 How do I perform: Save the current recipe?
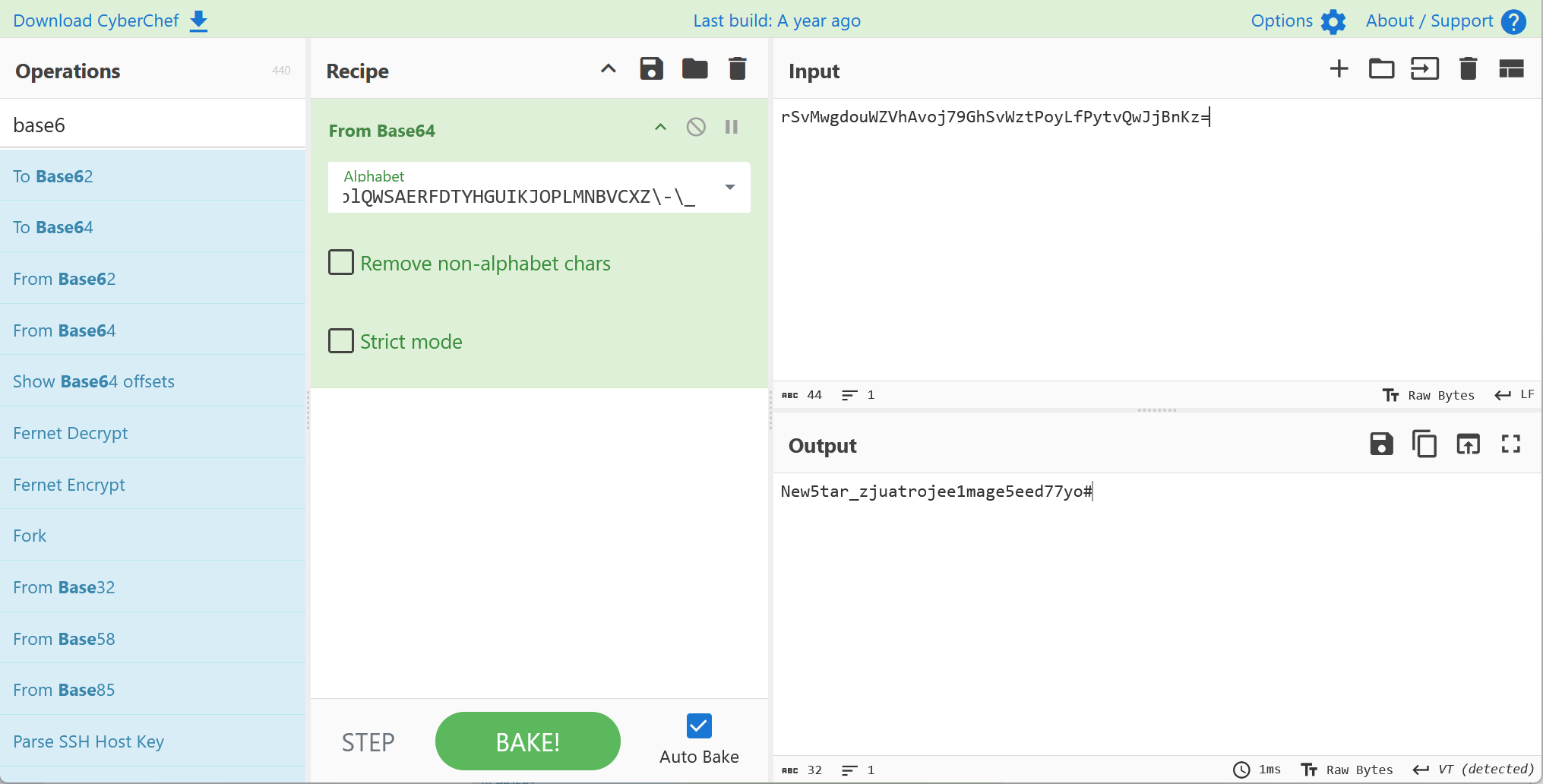coord(651,69)
